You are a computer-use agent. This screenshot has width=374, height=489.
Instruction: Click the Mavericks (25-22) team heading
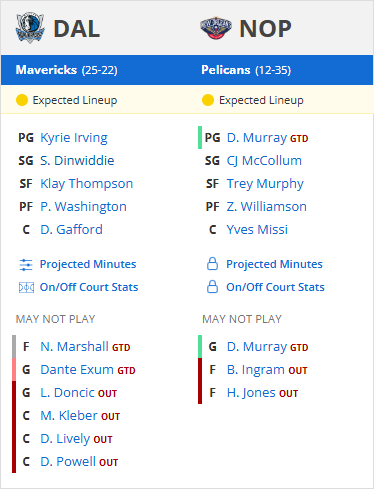click(67, 70)
